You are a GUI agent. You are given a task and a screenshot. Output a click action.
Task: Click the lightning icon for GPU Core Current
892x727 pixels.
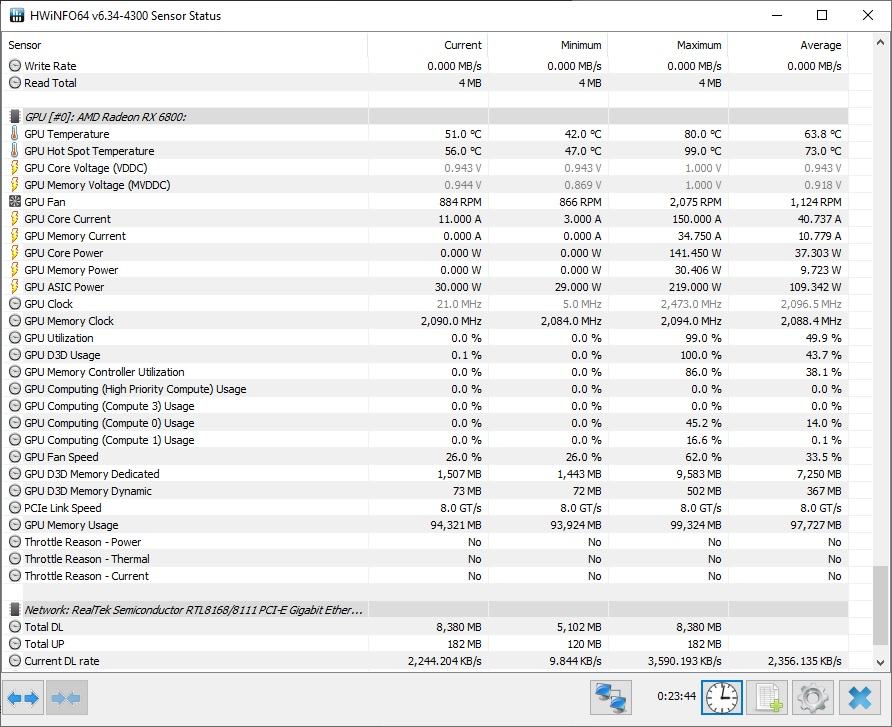(x=15, y=218)
